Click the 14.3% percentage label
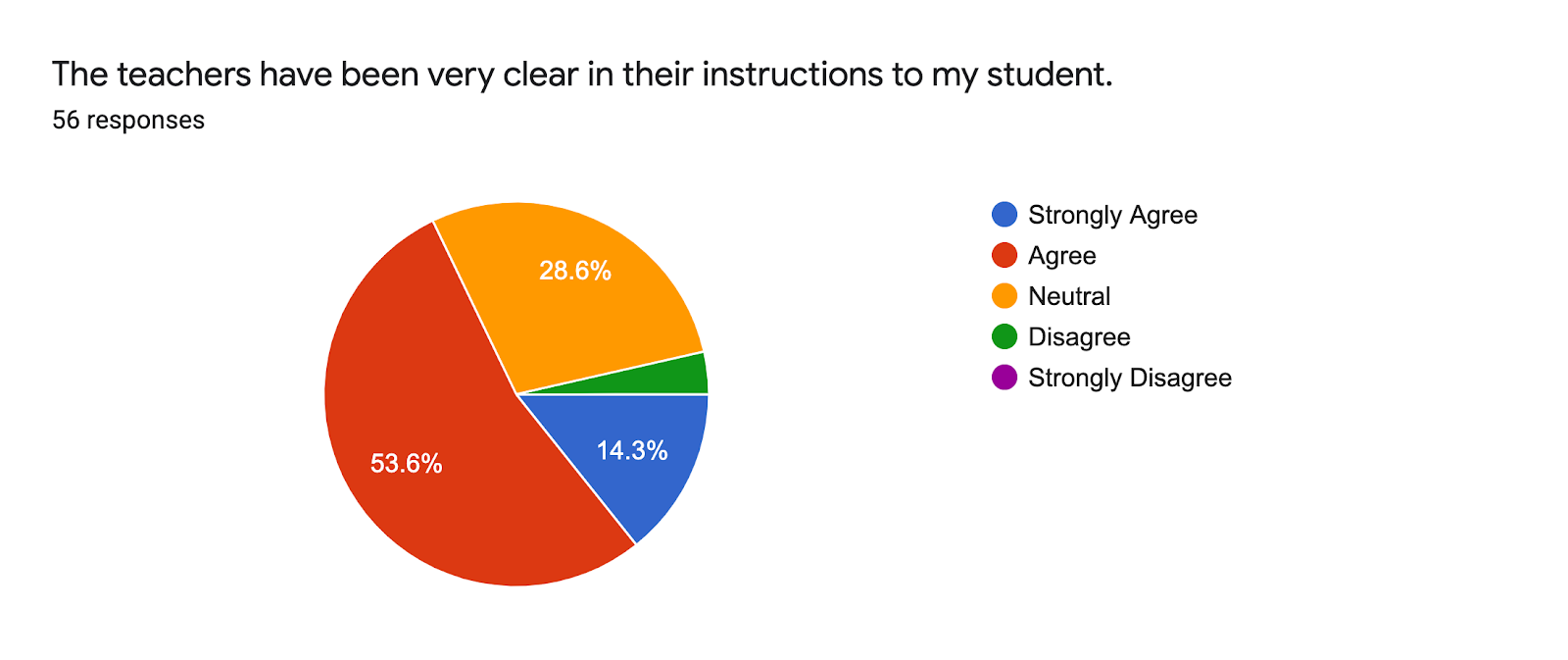 click(632, 450)
